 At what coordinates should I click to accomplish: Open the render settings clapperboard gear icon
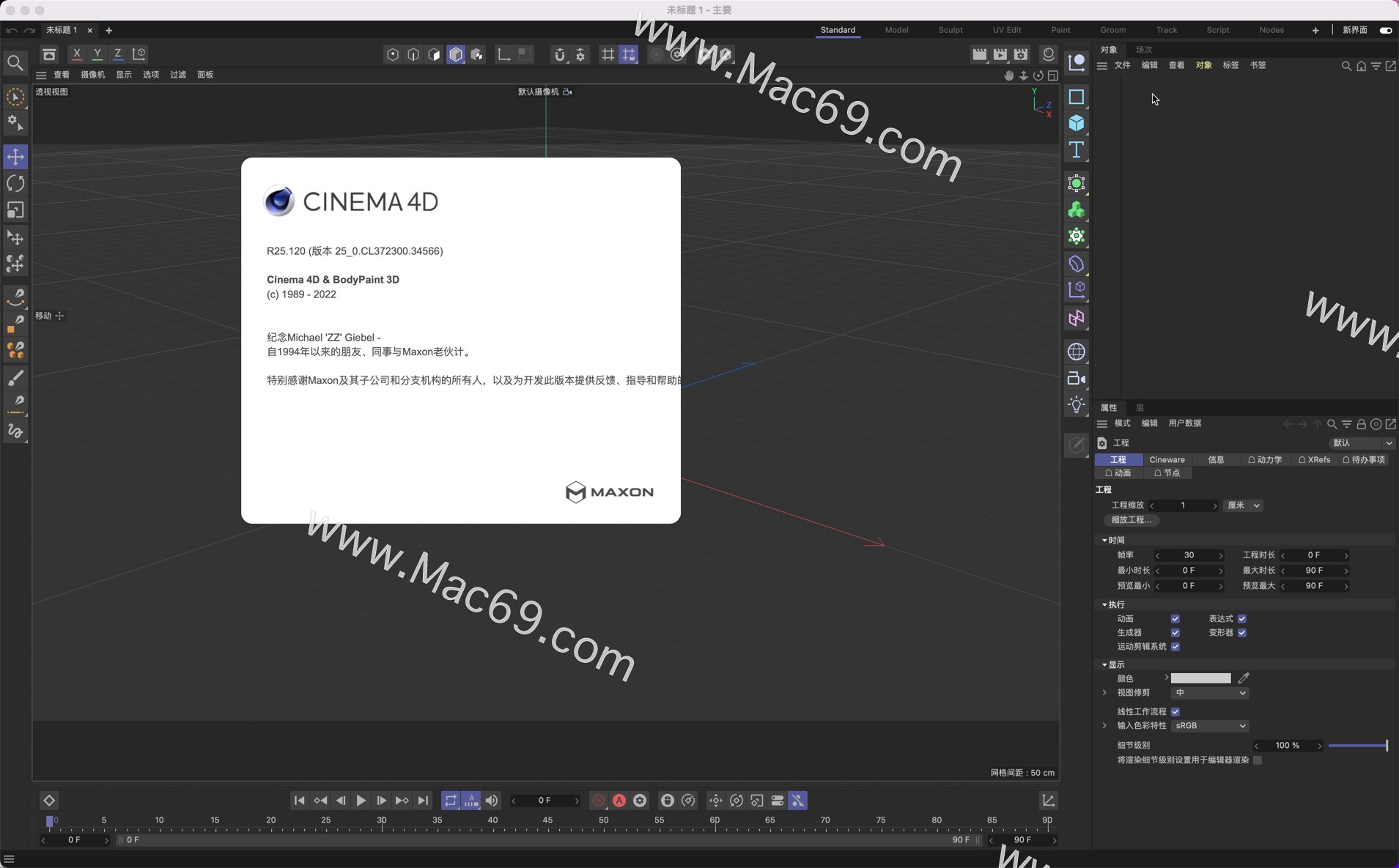point(1021,54)
